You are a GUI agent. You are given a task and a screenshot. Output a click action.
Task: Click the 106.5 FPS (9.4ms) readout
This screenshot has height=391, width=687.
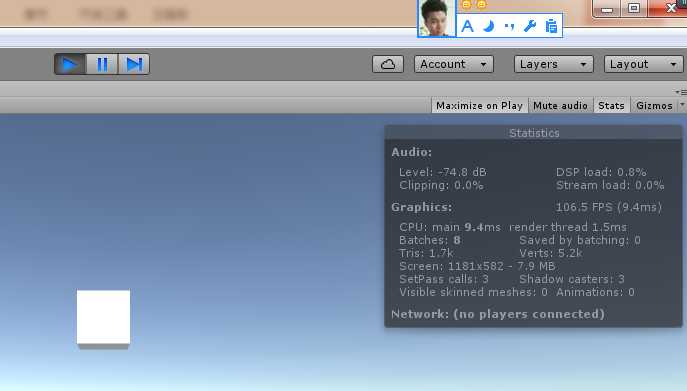(x=609, y=207)
